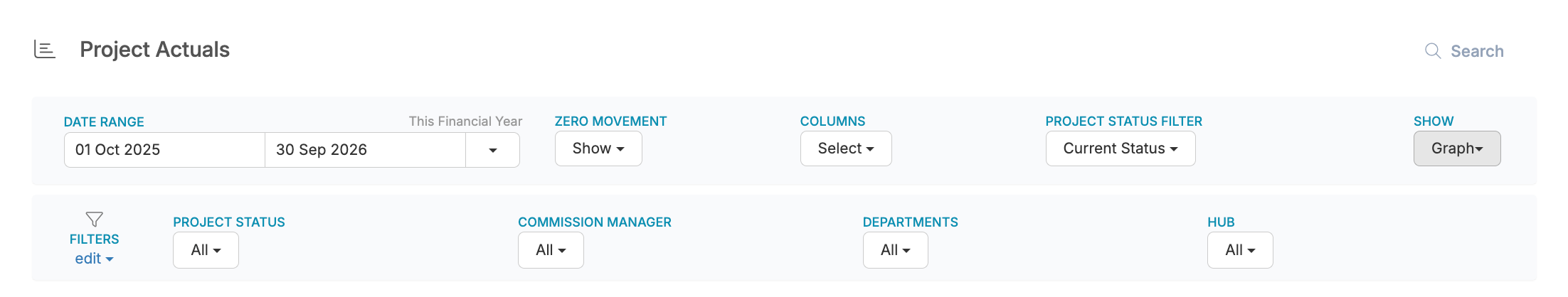Click the Project Actuals page title
Screen dimensions: 1568x297
pyautogui.click(x=154, y=50)
